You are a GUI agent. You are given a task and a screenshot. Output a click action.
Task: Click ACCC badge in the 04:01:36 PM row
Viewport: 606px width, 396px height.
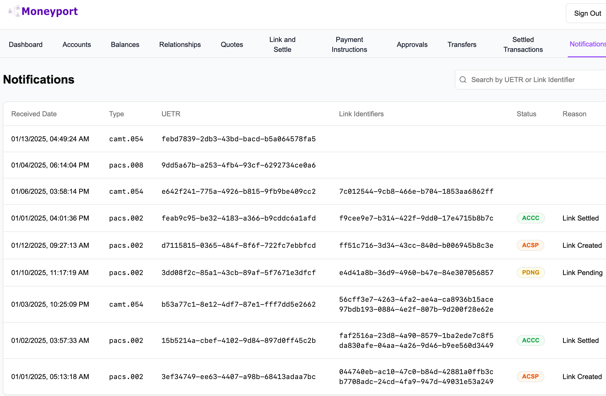531,218
